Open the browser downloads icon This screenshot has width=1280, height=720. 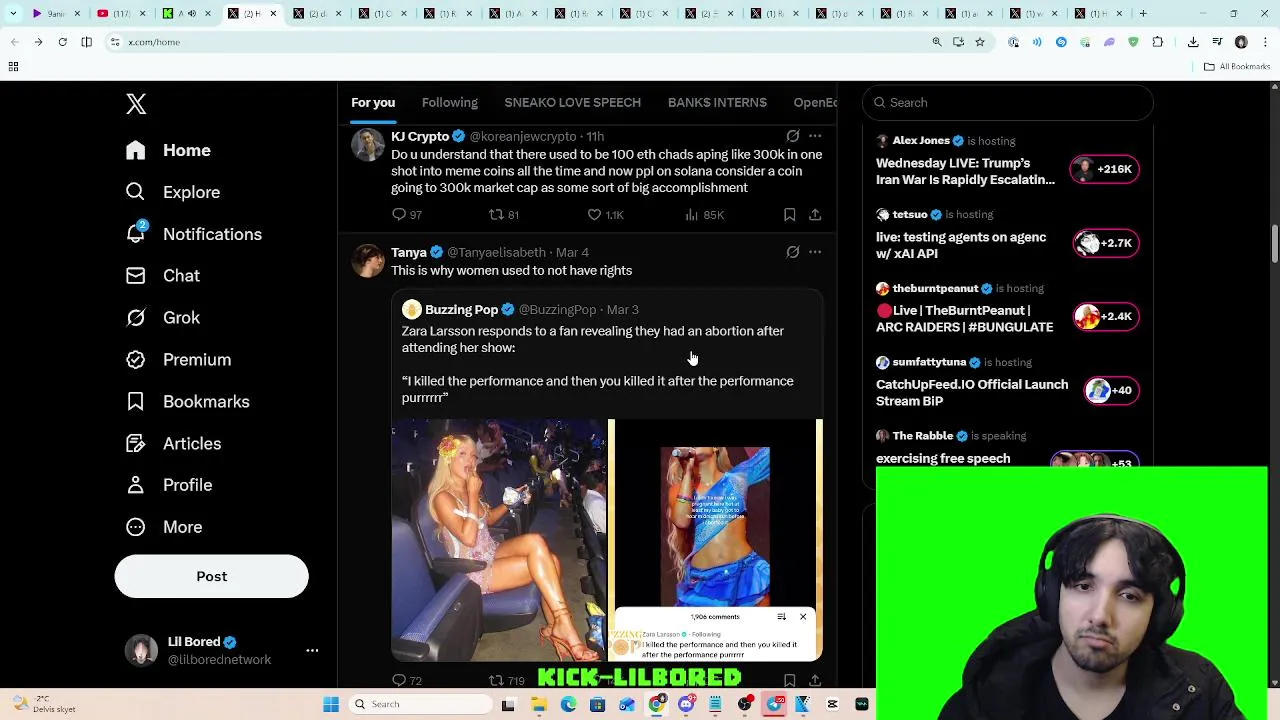[x=1193, y=42]
